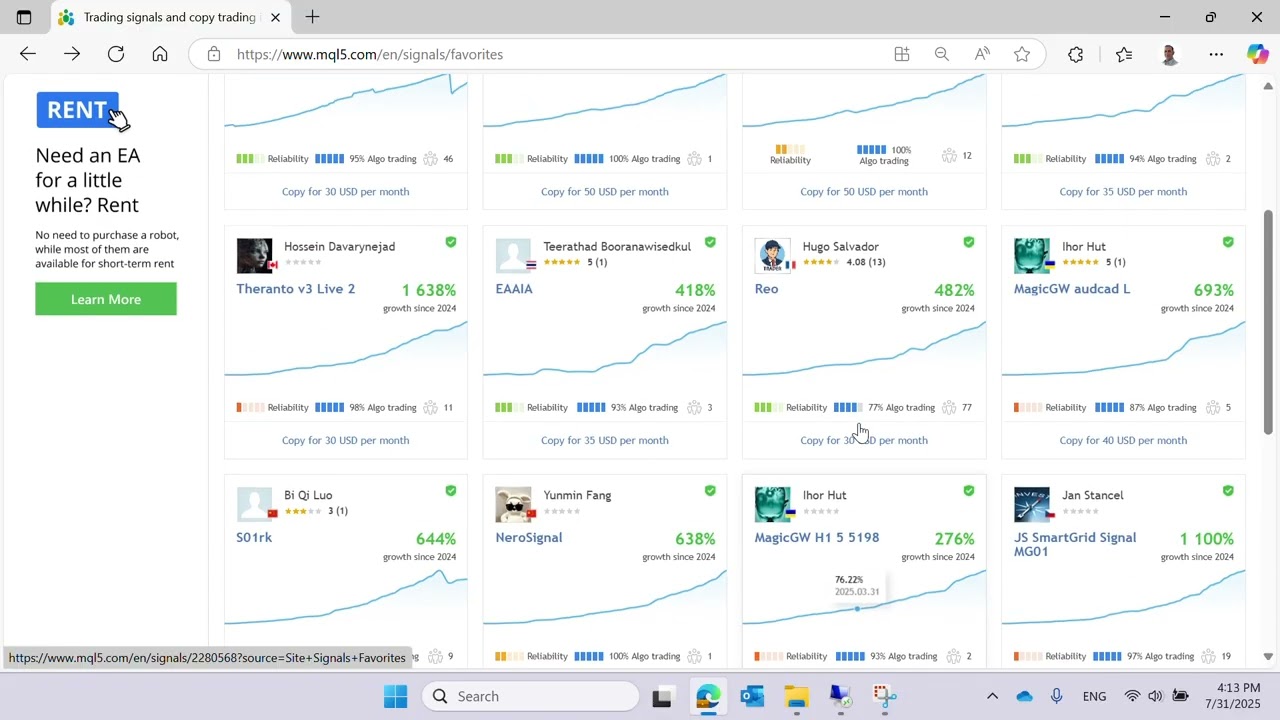Click Yunmin Fang's avatar
Image resolution: width=1280 pixels, height=720 pixels.
tap(513, 504)
